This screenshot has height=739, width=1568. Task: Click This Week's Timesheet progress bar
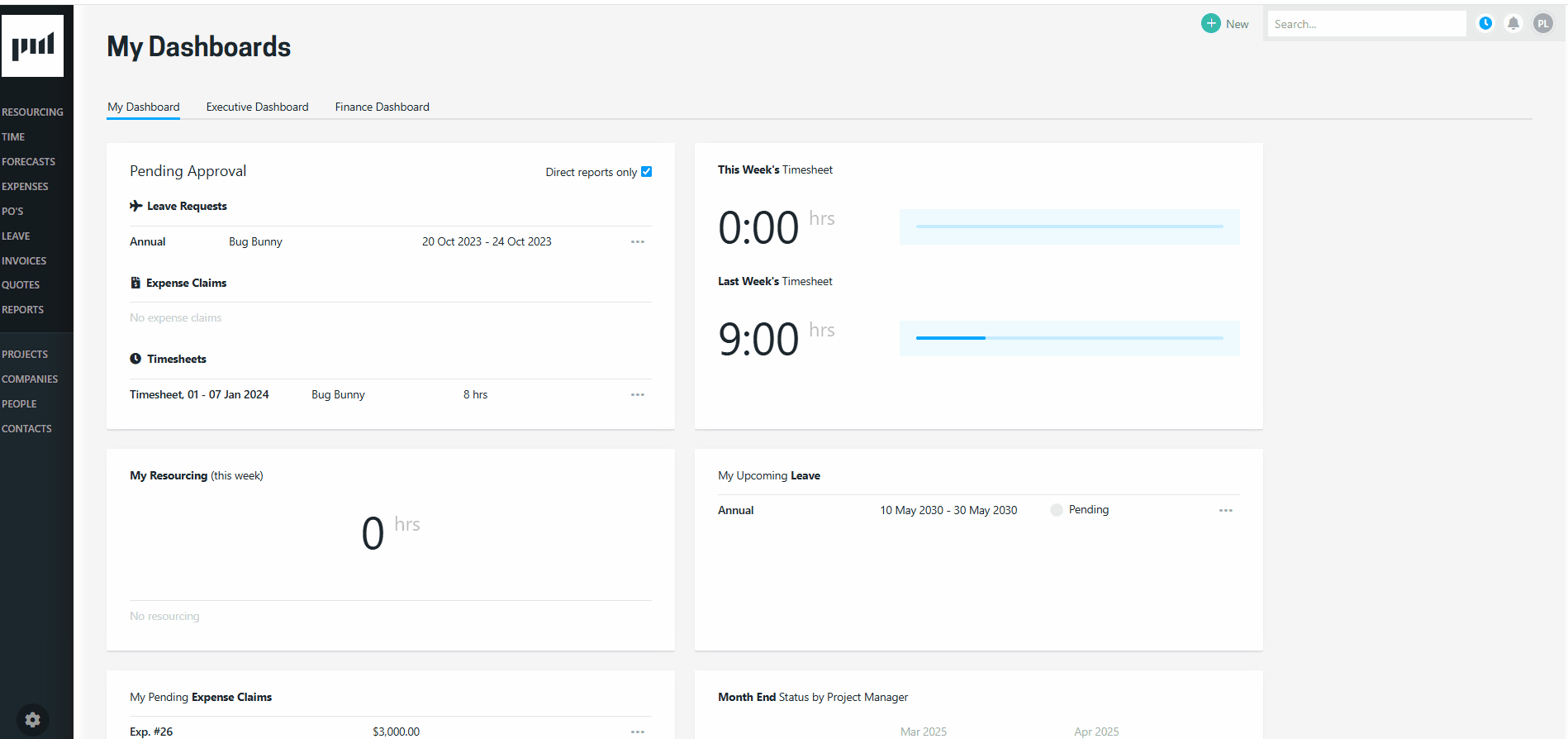coord(1069,226)
